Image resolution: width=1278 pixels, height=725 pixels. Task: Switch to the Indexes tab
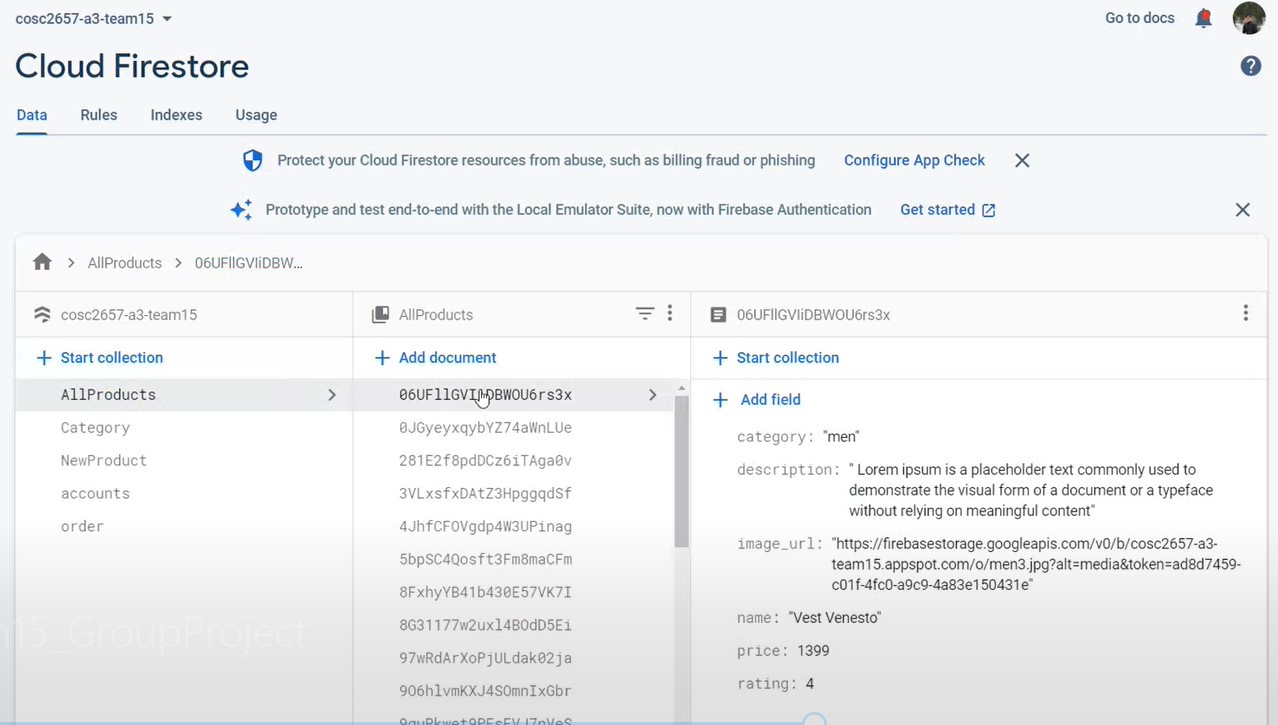[177, 115]
